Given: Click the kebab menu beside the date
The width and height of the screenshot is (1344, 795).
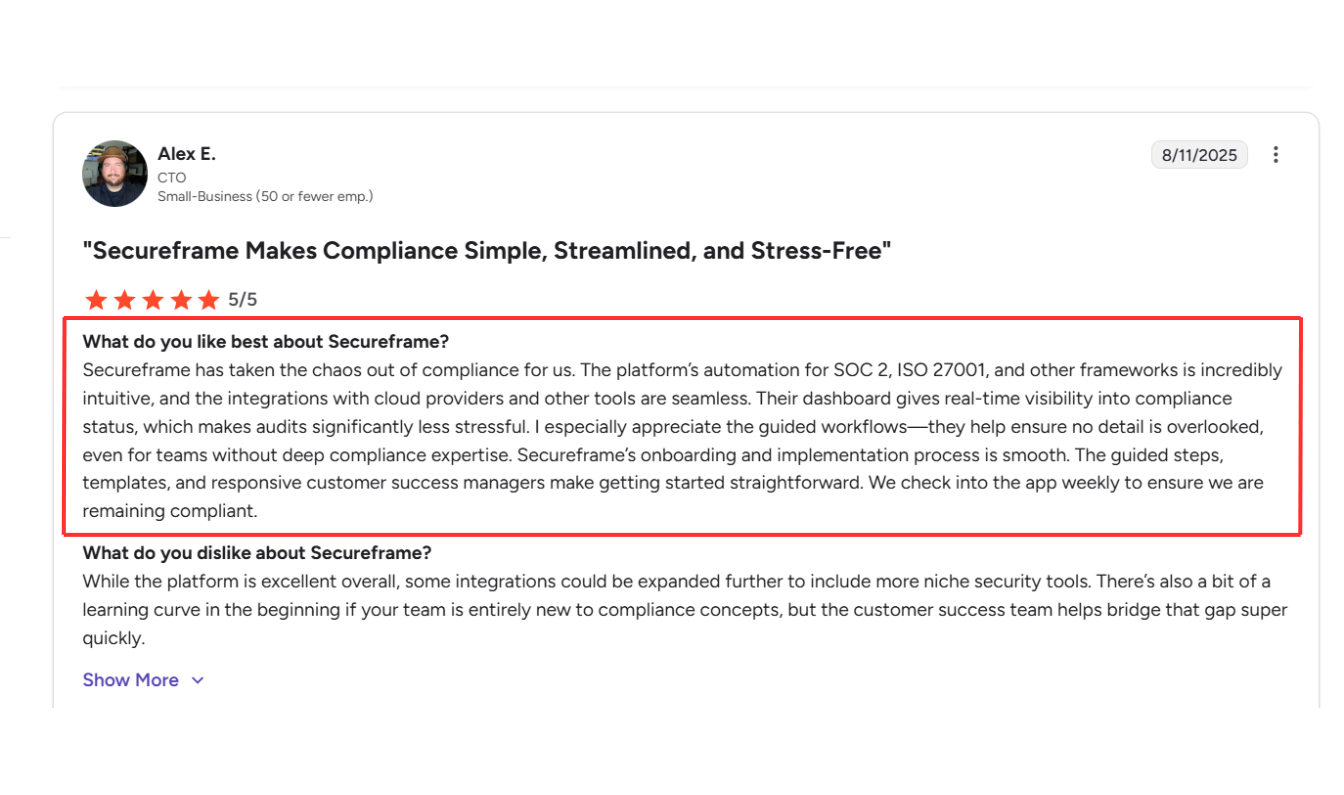Looking at the screenshot, I should pyautogui.click(x=1276, y=154).
